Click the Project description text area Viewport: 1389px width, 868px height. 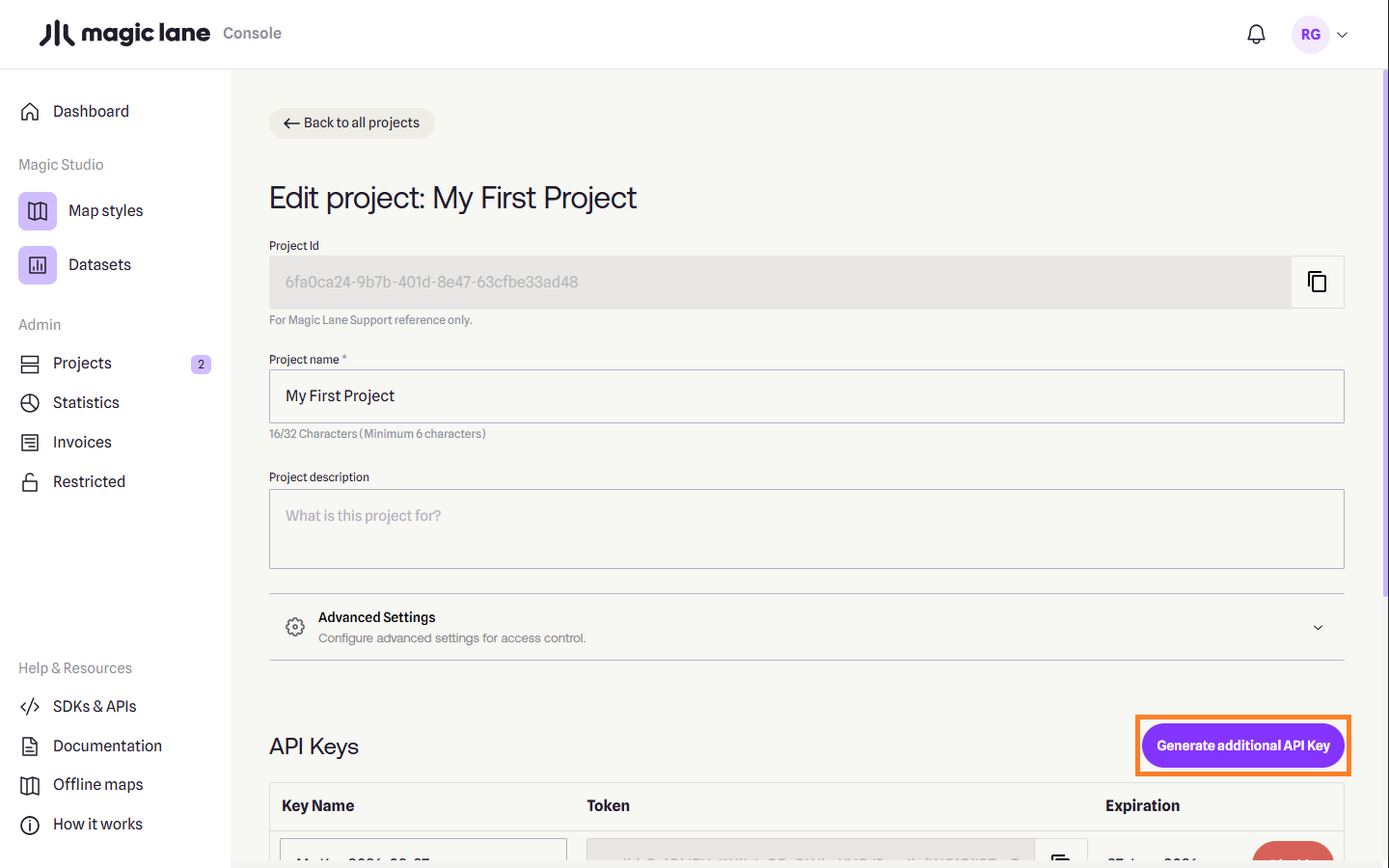[805, 529]
